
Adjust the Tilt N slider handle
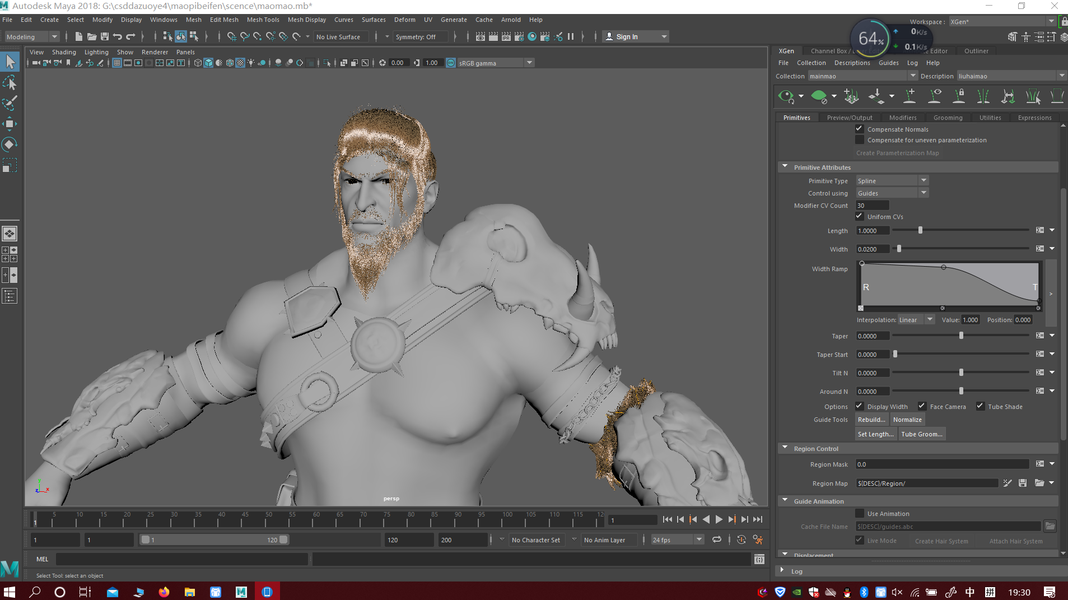[961, 373]
